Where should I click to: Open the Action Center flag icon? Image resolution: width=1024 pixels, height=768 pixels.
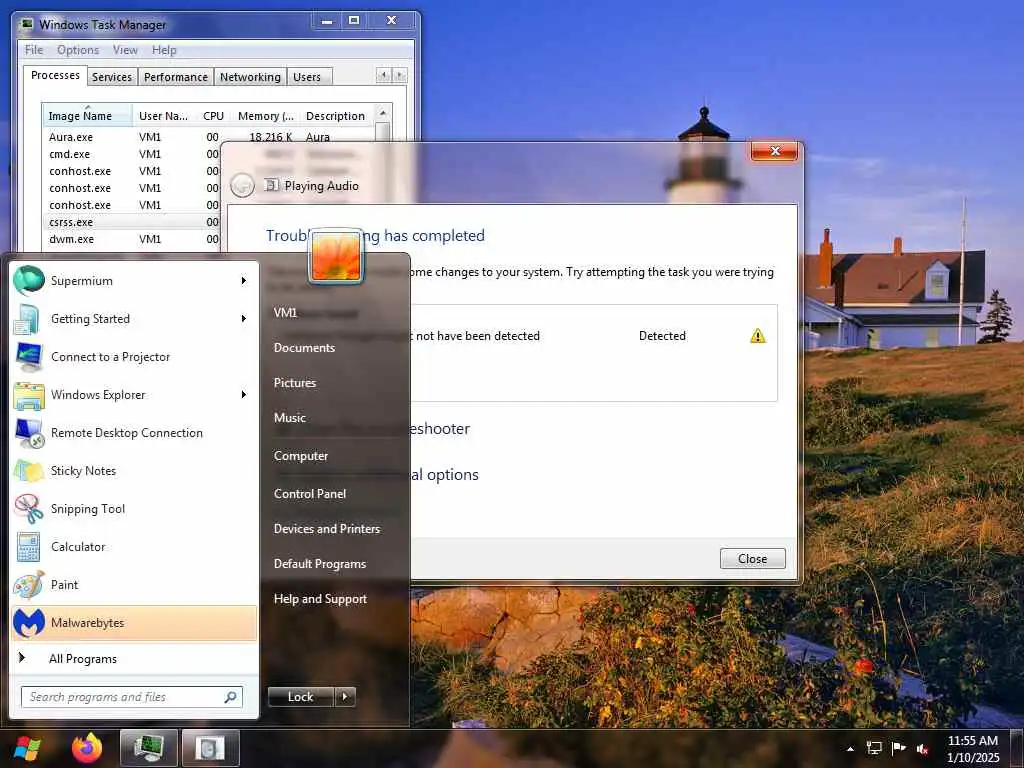coord(899,748)
